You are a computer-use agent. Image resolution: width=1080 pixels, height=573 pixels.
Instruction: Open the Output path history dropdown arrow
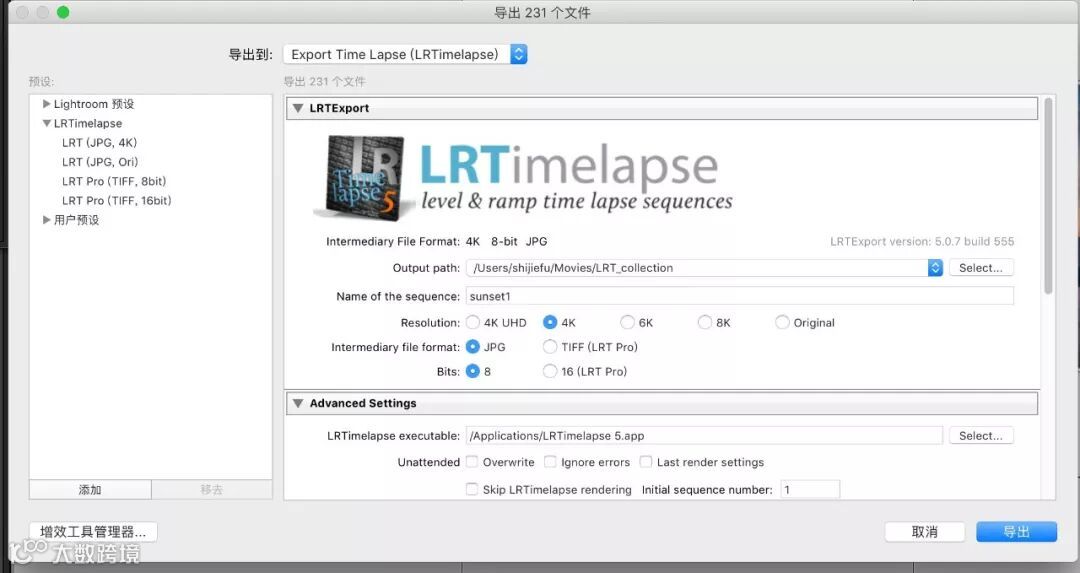click(x=935, y=268)
